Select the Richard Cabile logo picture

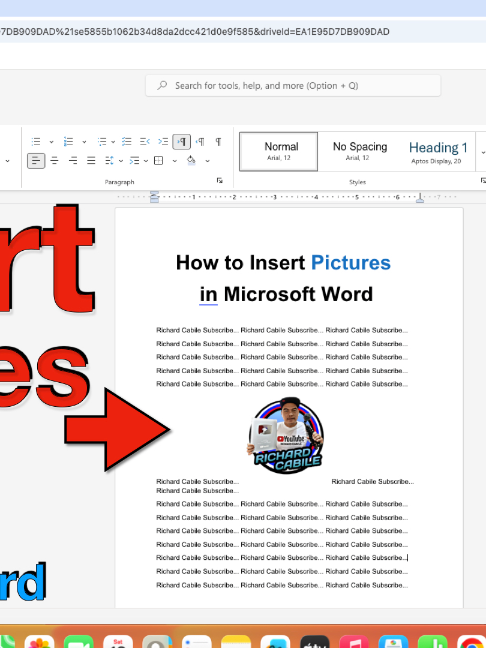286,435
